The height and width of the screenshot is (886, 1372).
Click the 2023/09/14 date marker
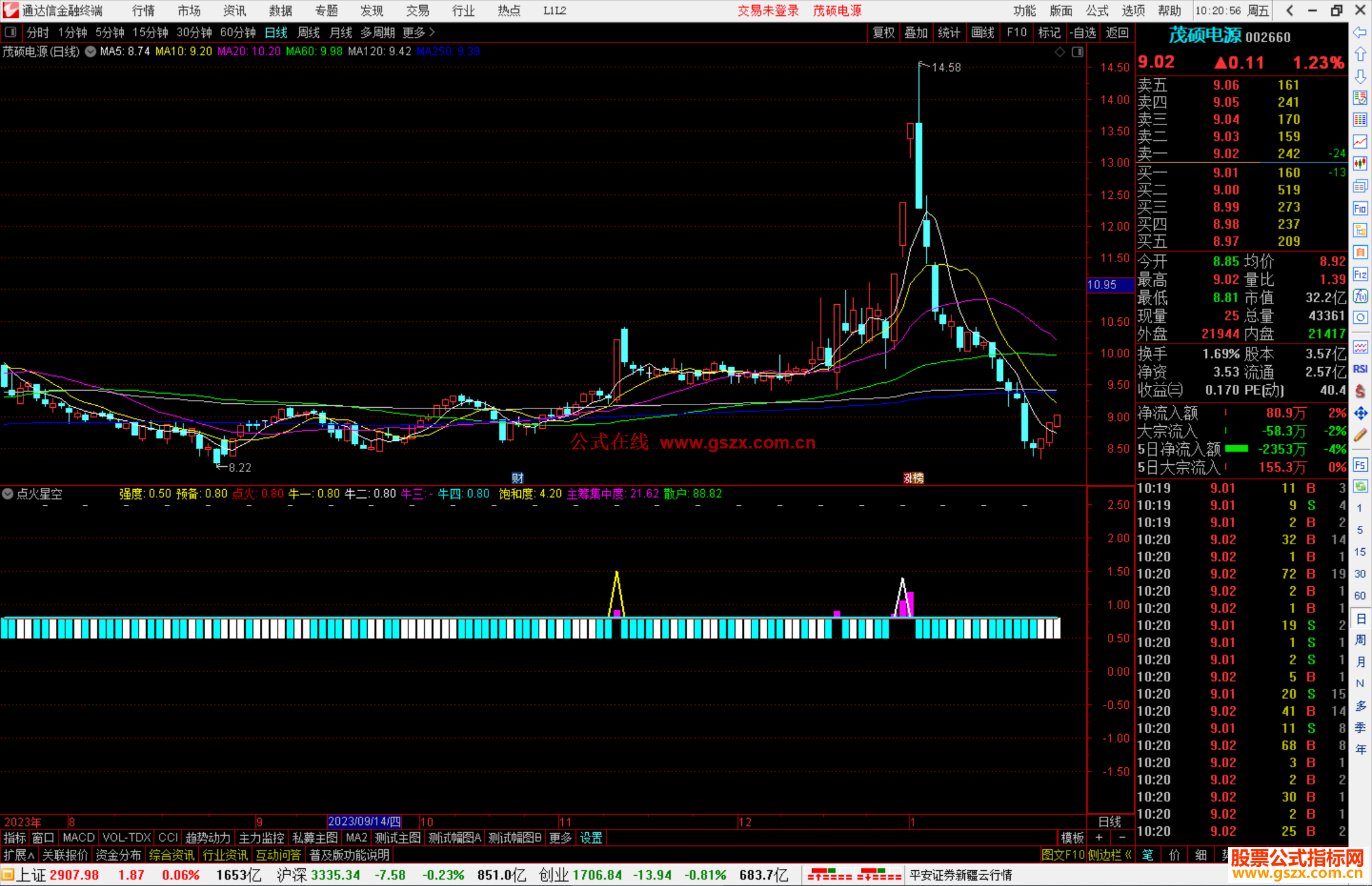pyautogui.click(x=364, y=821)
